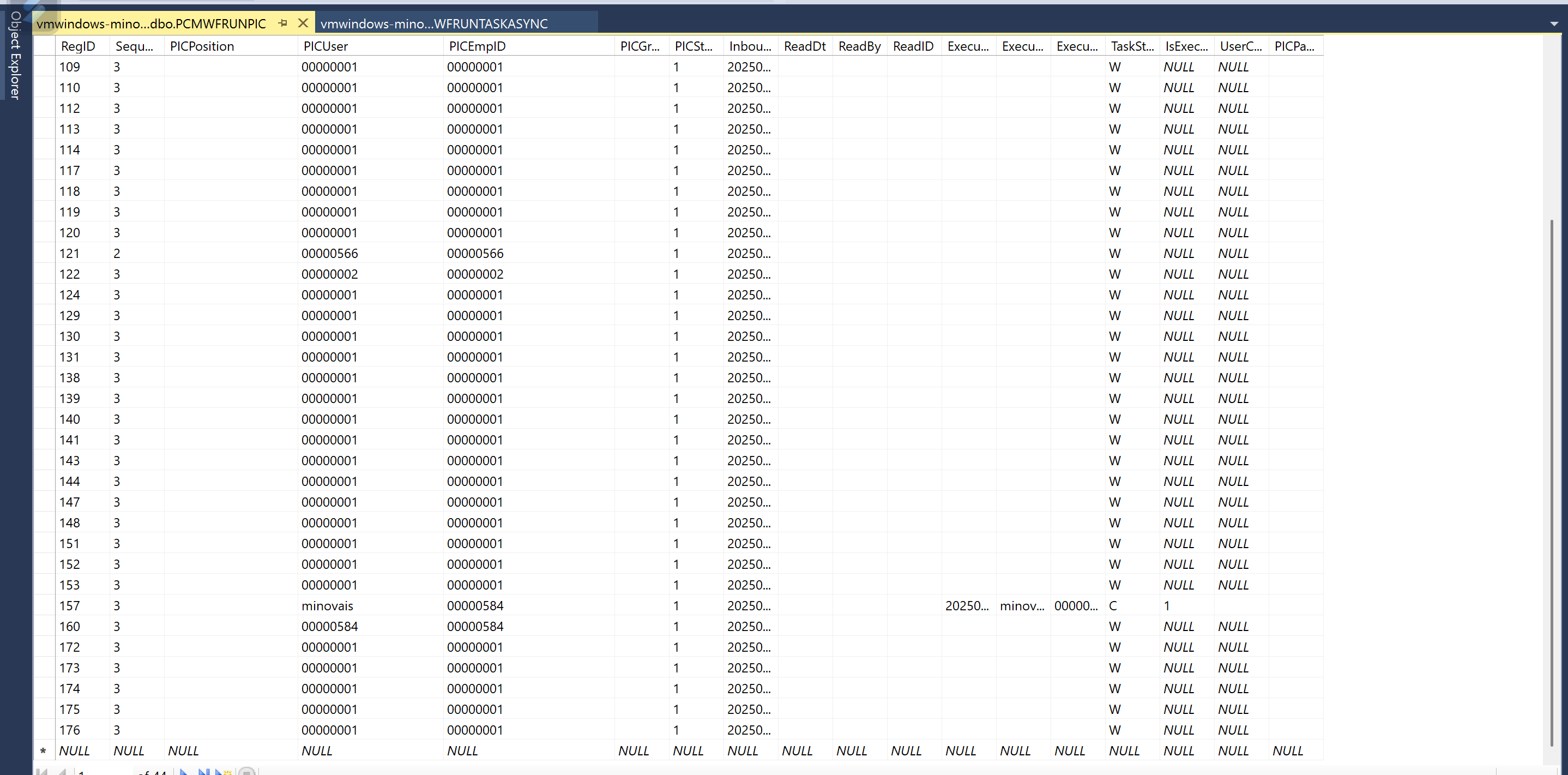Select RegID cell with value 153

pos(82,585)
